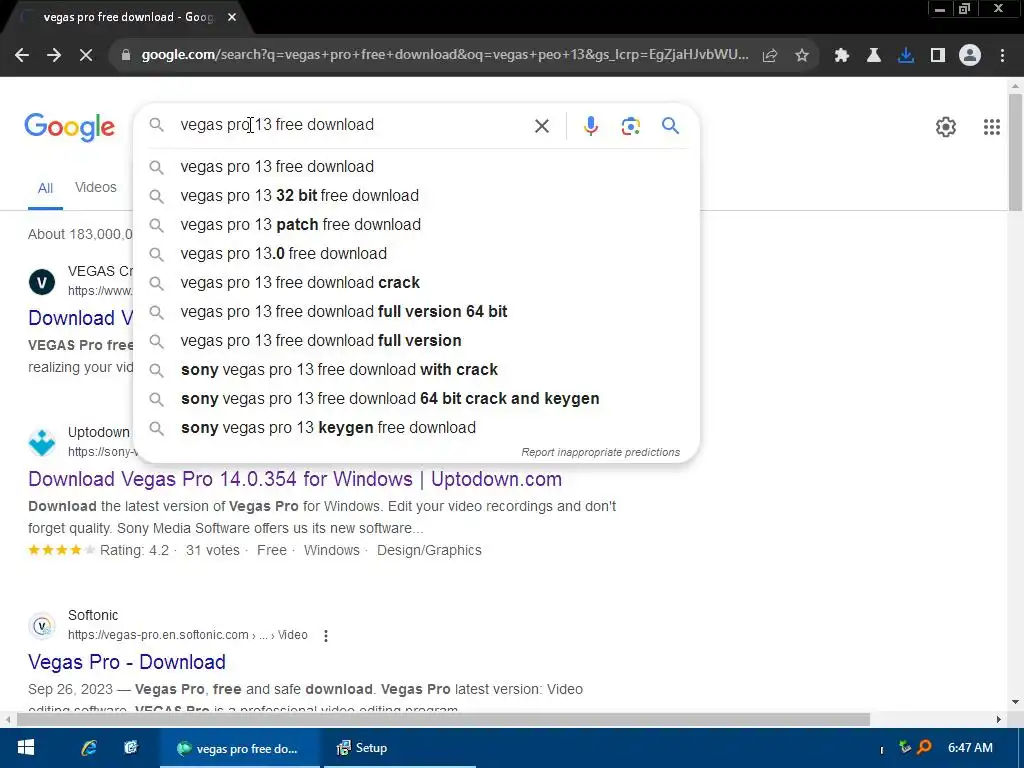Switch to the Setup taskbar window
Screen dimensions: 1024x768
pos(398,748)
